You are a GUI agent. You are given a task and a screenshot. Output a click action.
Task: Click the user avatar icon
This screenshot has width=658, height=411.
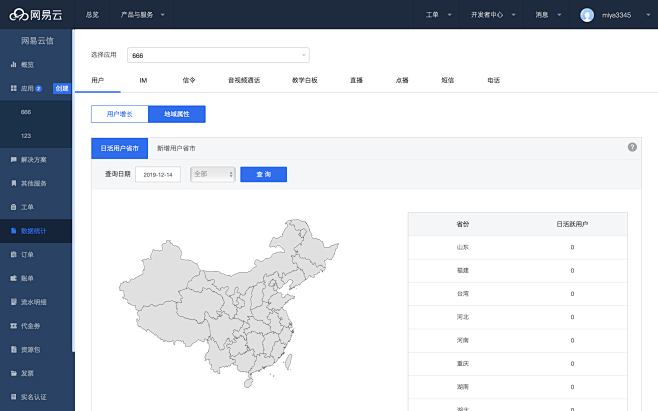click(x=586, y=15)
